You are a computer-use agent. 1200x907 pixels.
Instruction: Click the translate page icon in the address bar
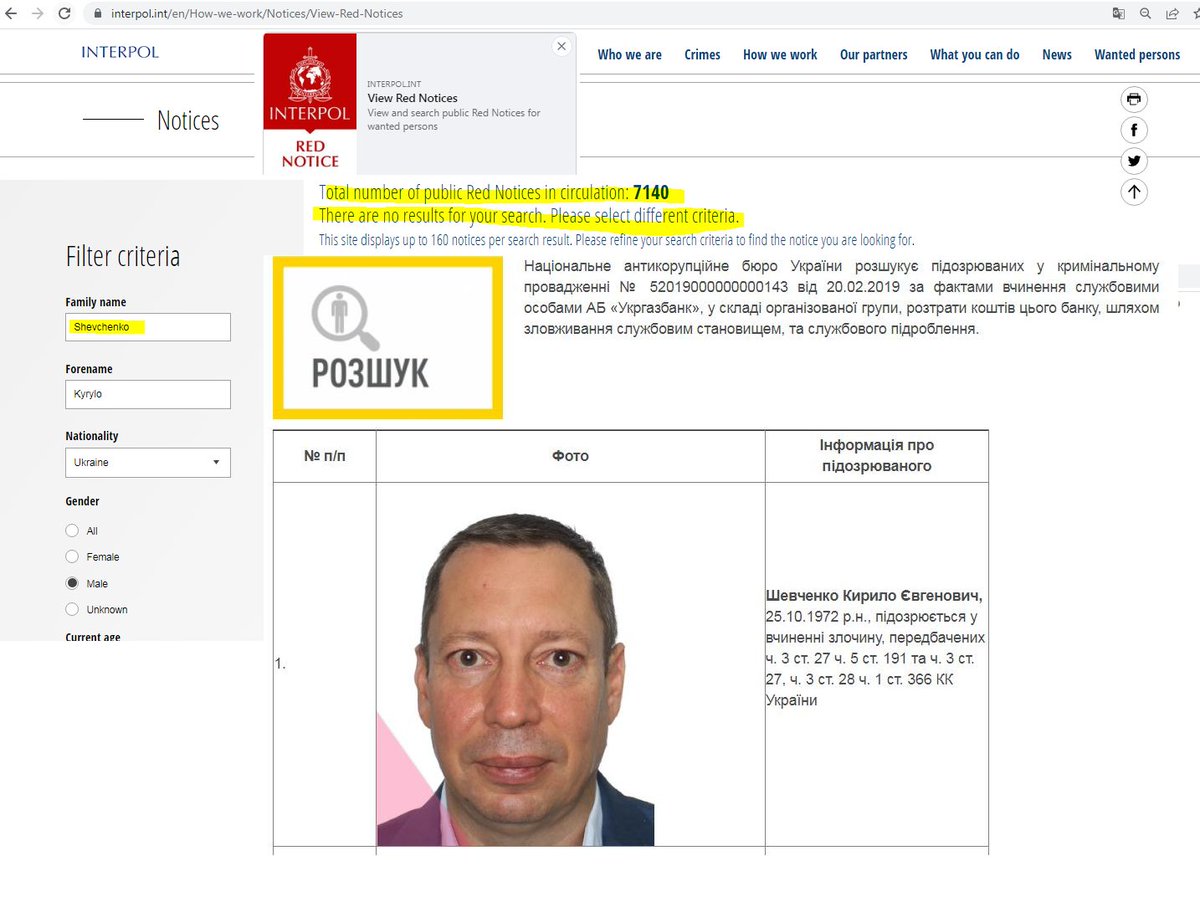click(1119, 14)
